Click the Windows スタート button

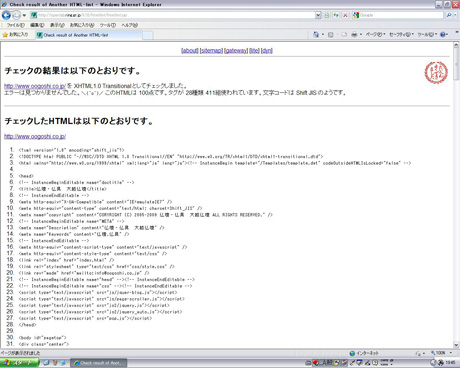tap(19, 363)
